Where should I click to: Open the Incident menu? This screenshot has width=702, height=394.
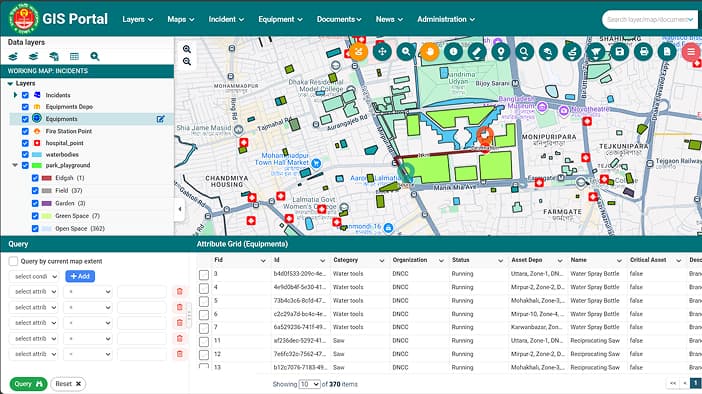[x=226, y=19]
